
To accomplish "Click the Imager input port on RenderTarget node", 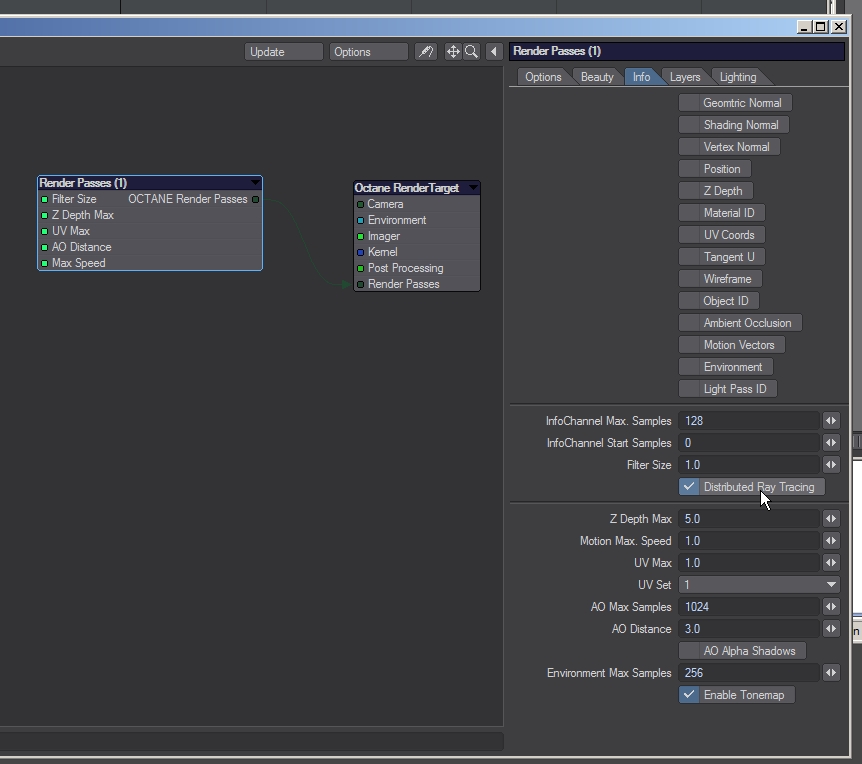I will [361, 236].
